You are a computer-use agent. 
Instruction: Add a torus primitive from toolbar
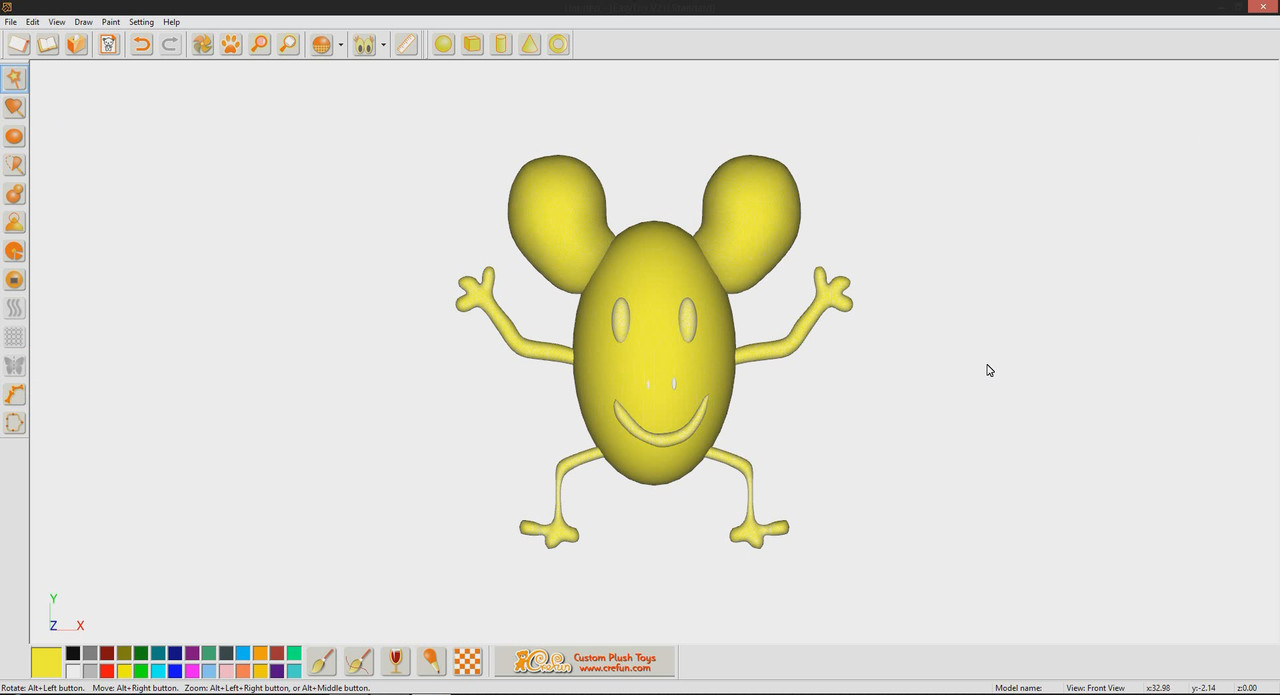559,44
